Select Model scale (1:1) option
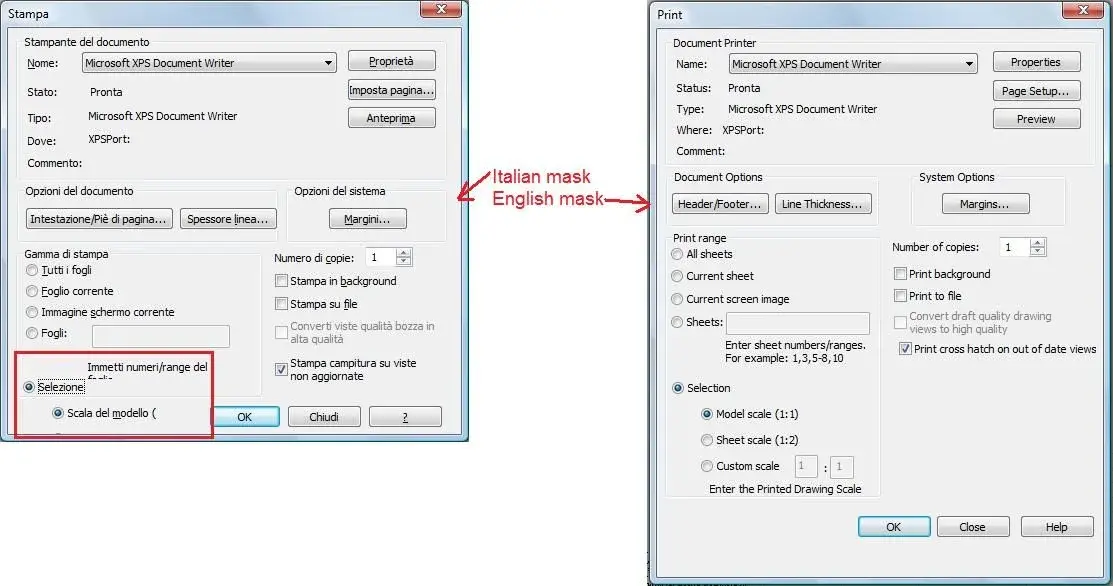 [x=707, y=414]
